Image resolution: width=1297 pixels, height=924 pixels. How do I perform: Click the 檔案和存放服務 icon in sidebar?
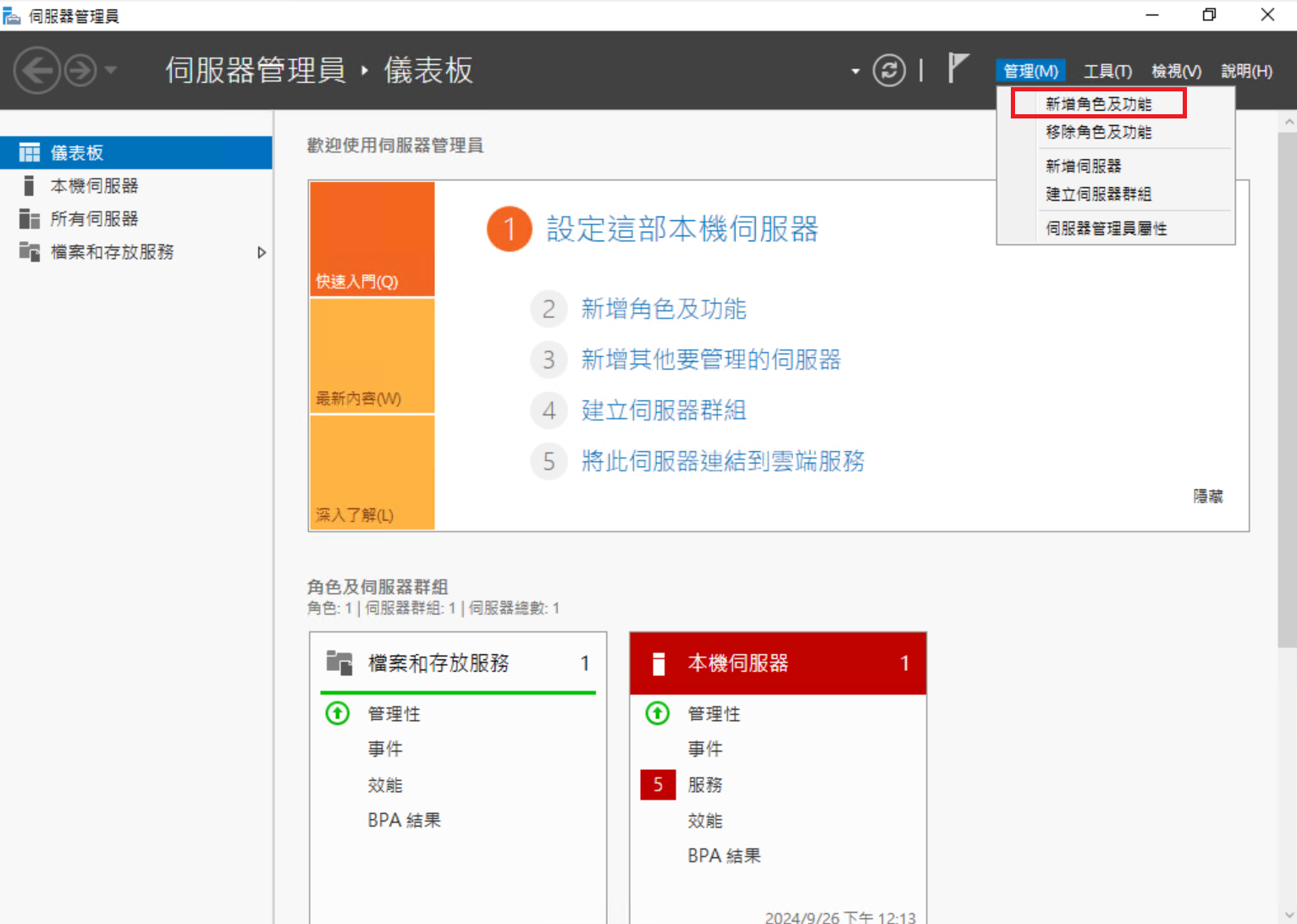coord(30,251)
